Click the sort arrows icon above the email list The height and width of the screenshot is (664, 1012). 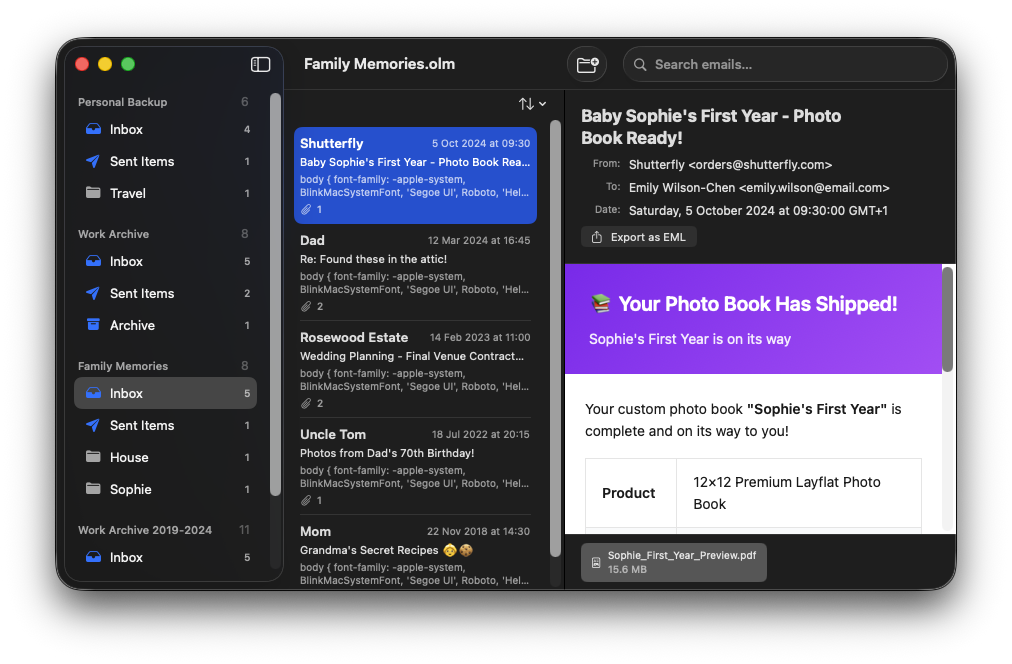(x=524, y=103)
